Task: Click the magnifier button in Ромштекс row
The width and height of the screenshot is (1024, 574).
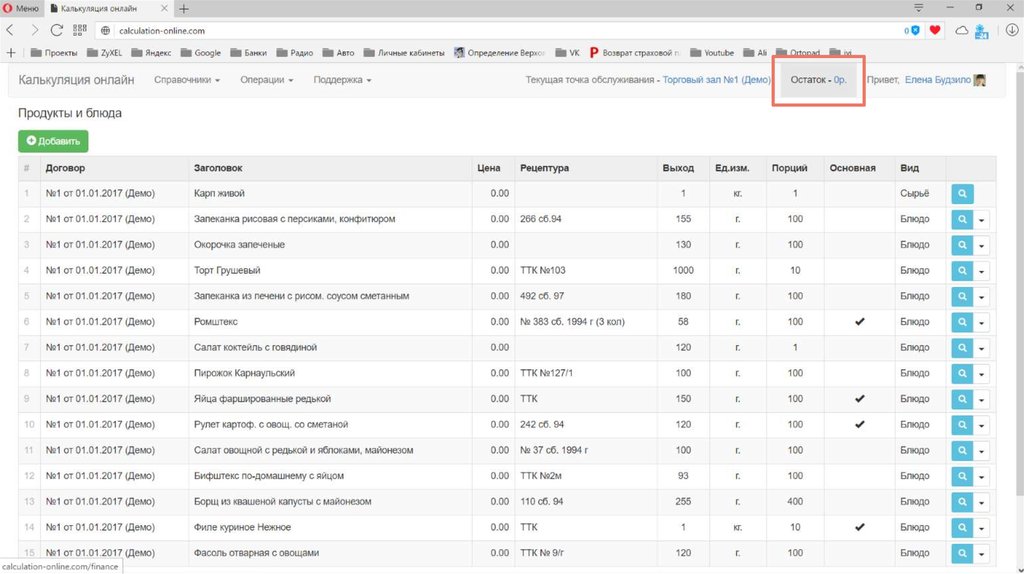Action: tap(961, 322)
